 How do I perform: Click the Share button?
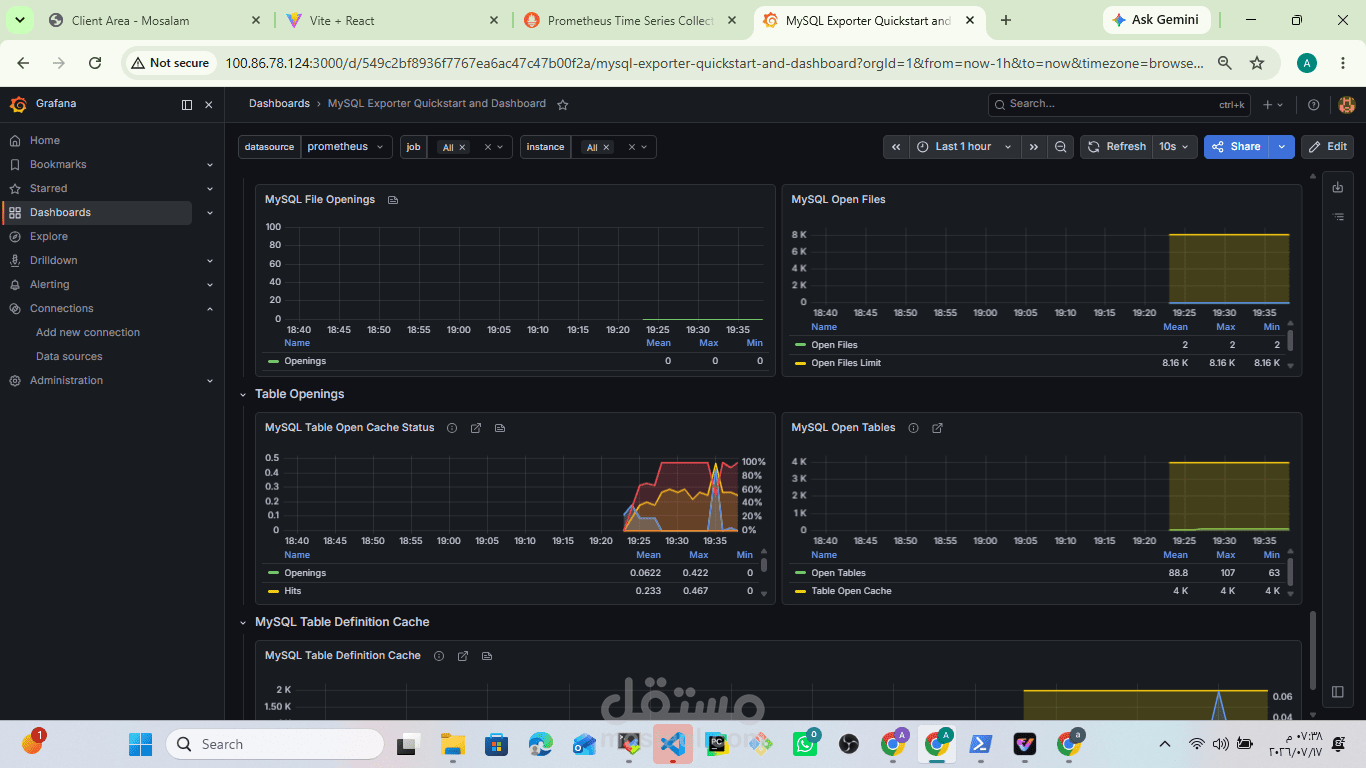point(1236,147)
